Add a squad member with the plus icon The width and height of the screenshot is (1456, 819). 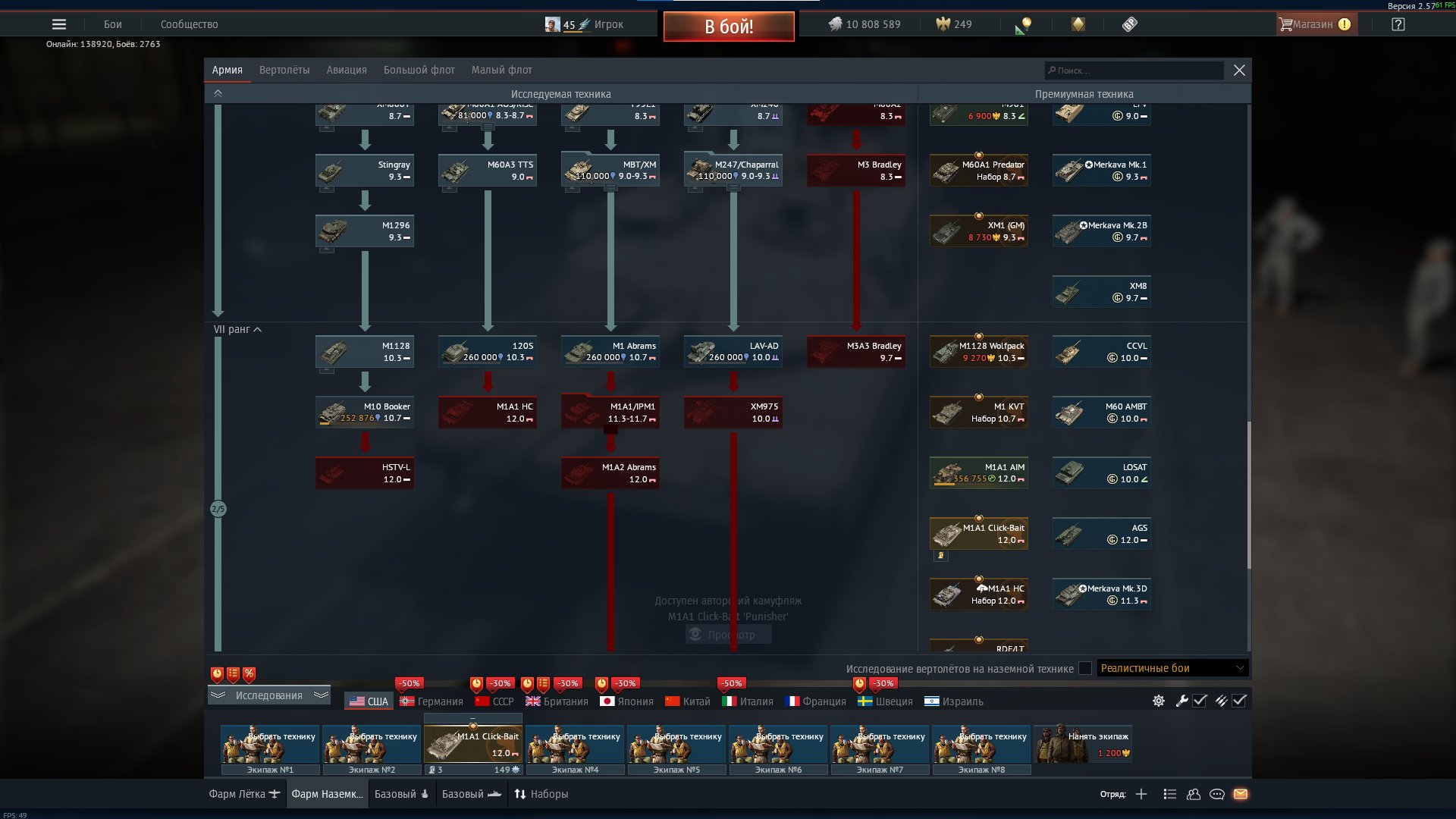coord(1141,794)
